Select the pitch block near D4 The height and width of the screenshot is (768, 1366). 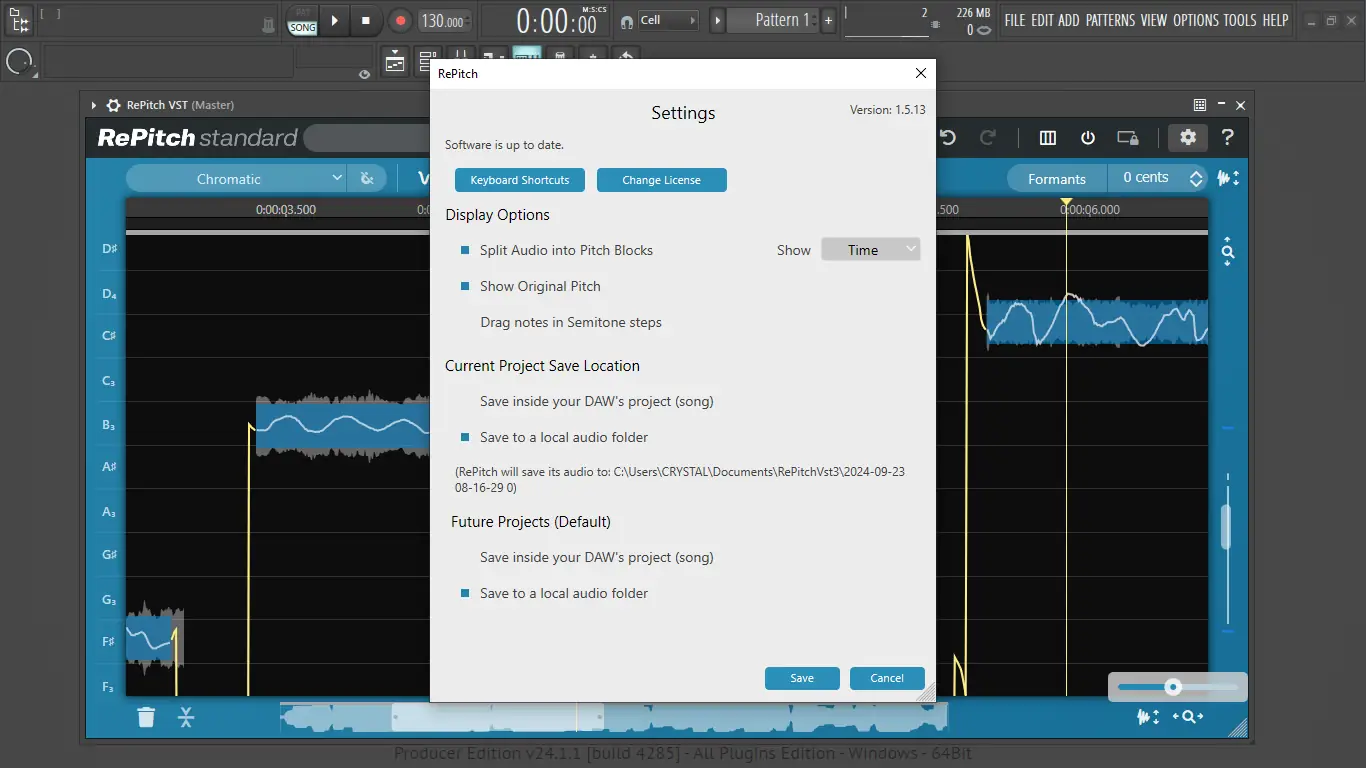(1097, 321)
